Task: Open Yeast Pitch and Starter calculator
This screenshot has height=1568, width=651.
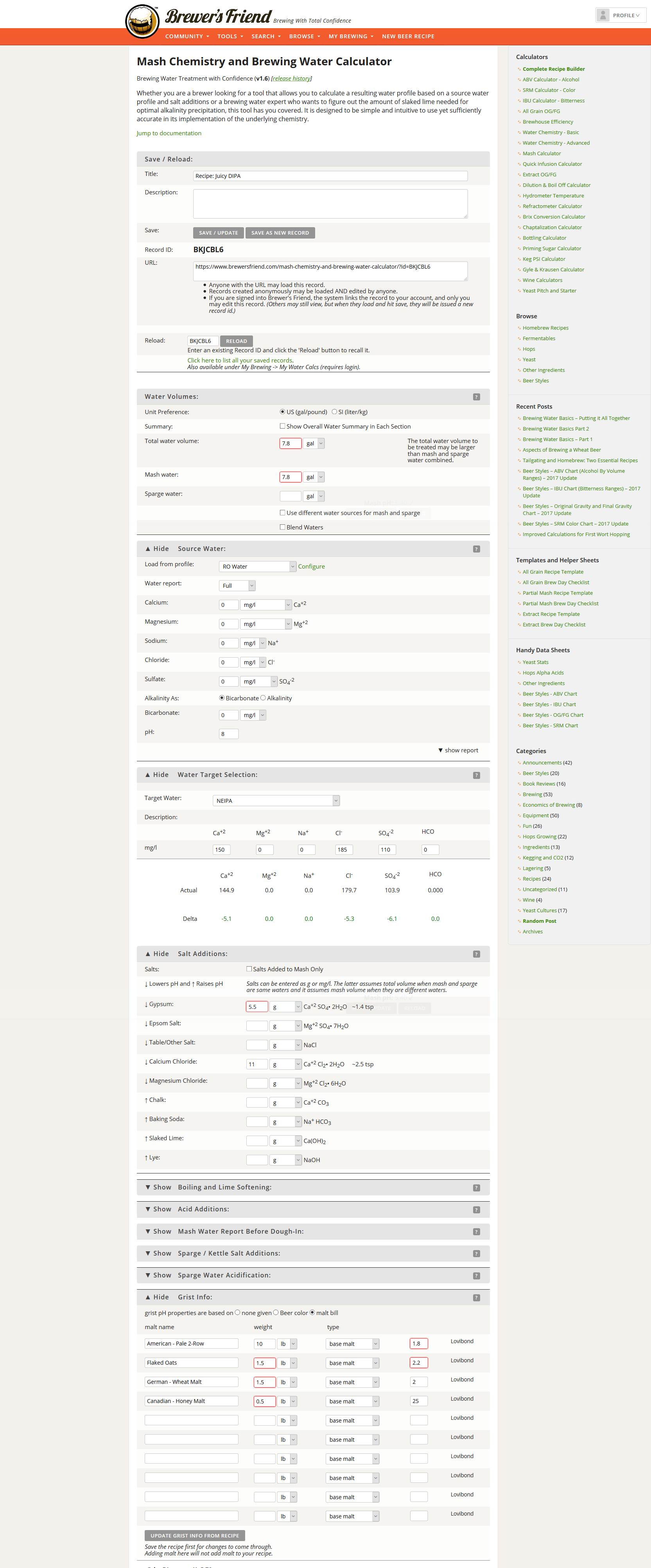Action: (x=549, y=291)
